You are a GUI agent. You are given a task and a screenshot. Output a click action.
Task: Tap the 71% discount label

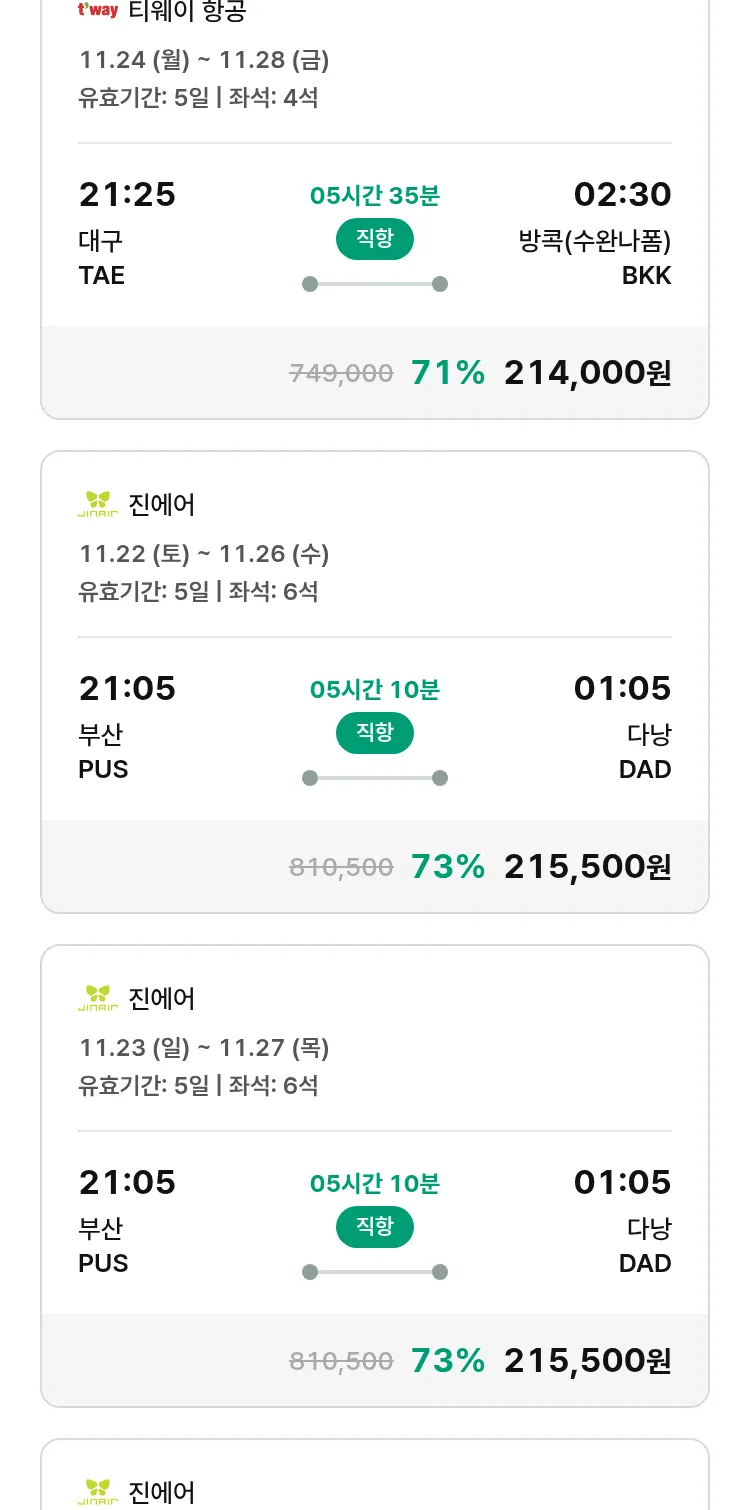(x=448, y=373)
